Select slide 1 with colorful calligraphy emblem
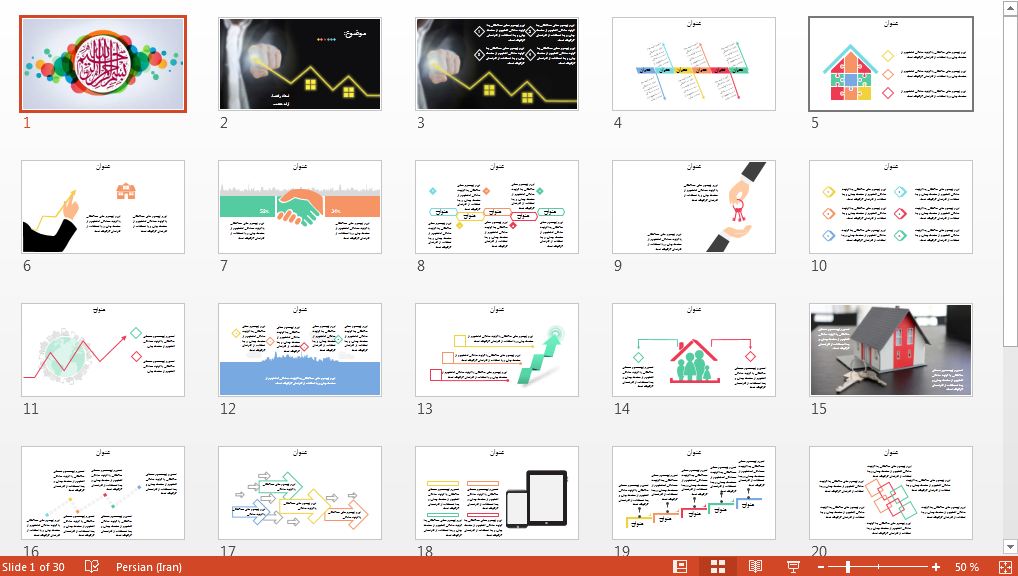The image size is (1018, 576). [103, 64]
